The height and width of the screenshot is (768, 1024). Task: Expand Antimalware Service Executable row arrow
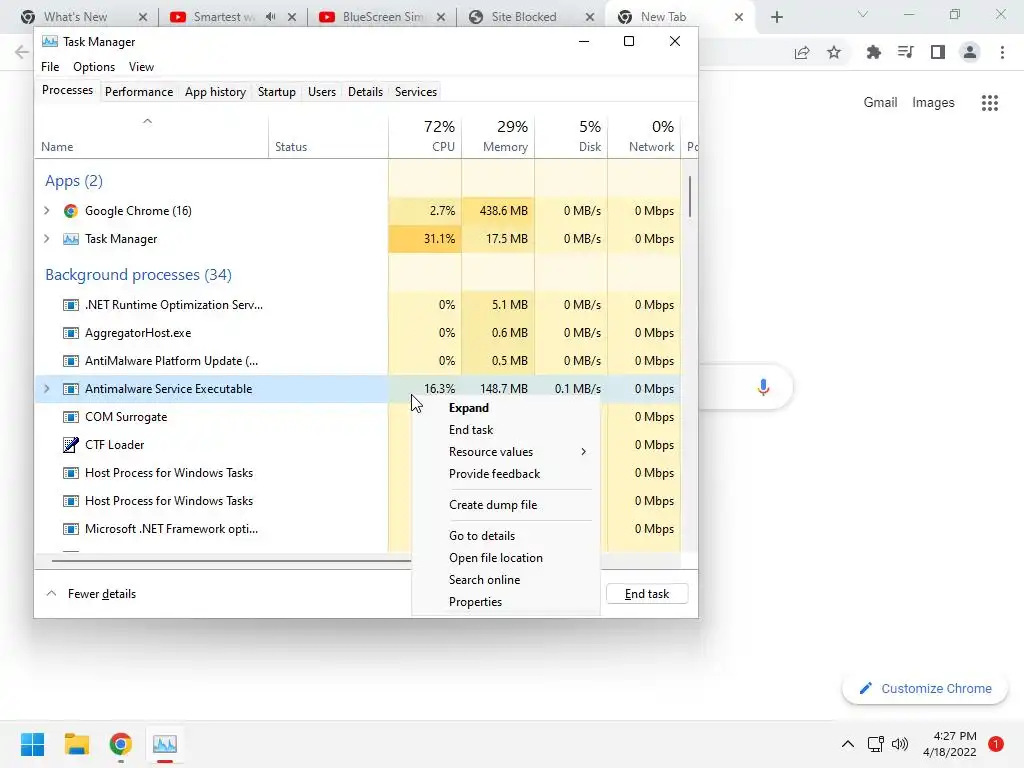[46, 389]
